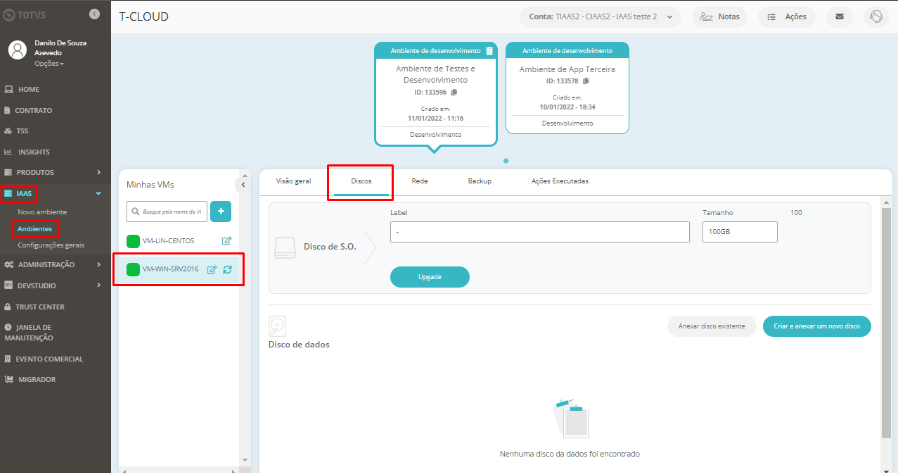Expand PRODUTOS menu chevron
Image resolution: width=899 pixels, height=474 pixels.
coord(99,172)
